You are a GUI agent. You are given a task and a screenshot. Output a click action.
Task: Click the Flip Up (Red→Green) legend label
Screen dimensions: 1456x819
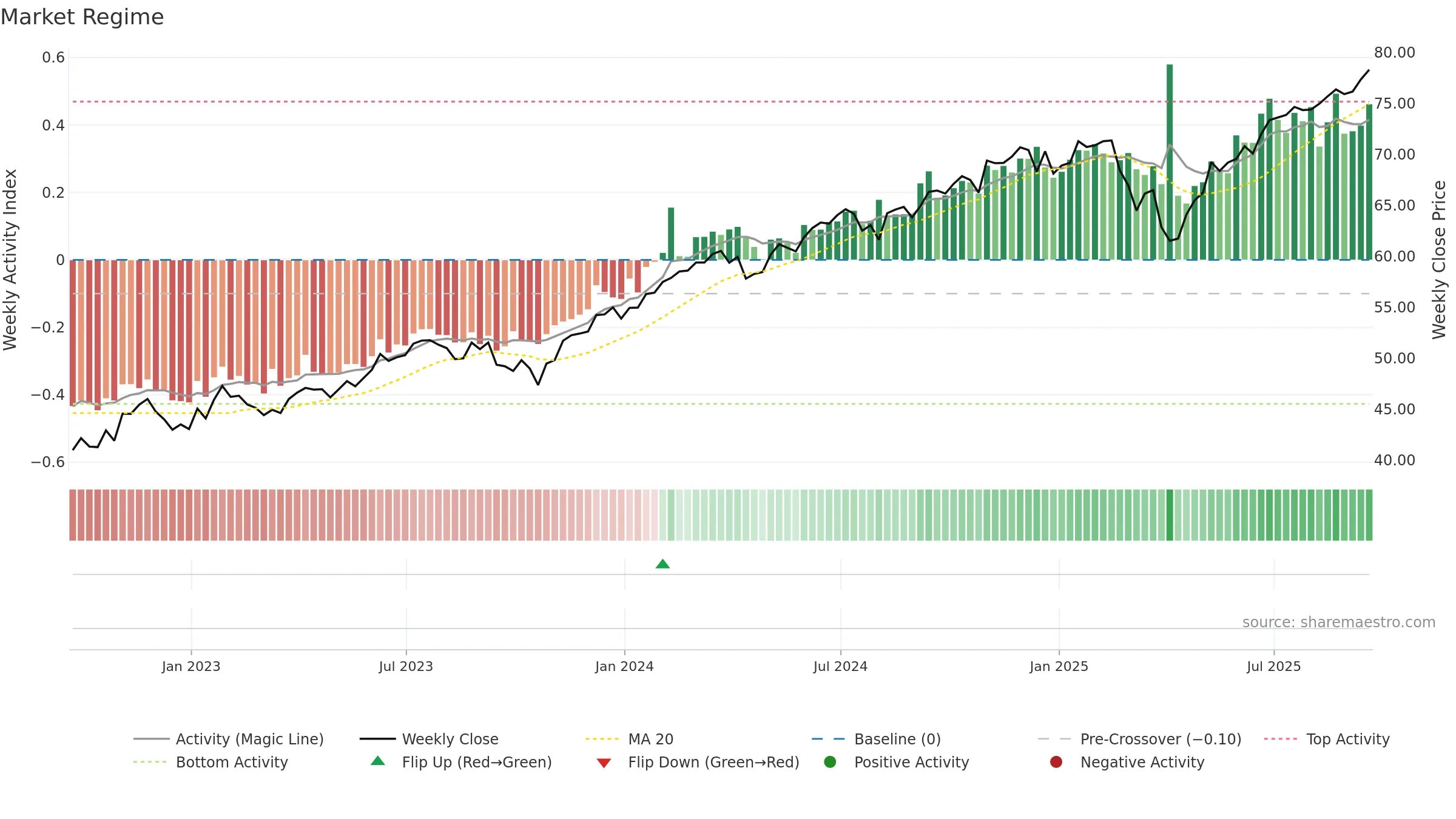click(477, 762)
